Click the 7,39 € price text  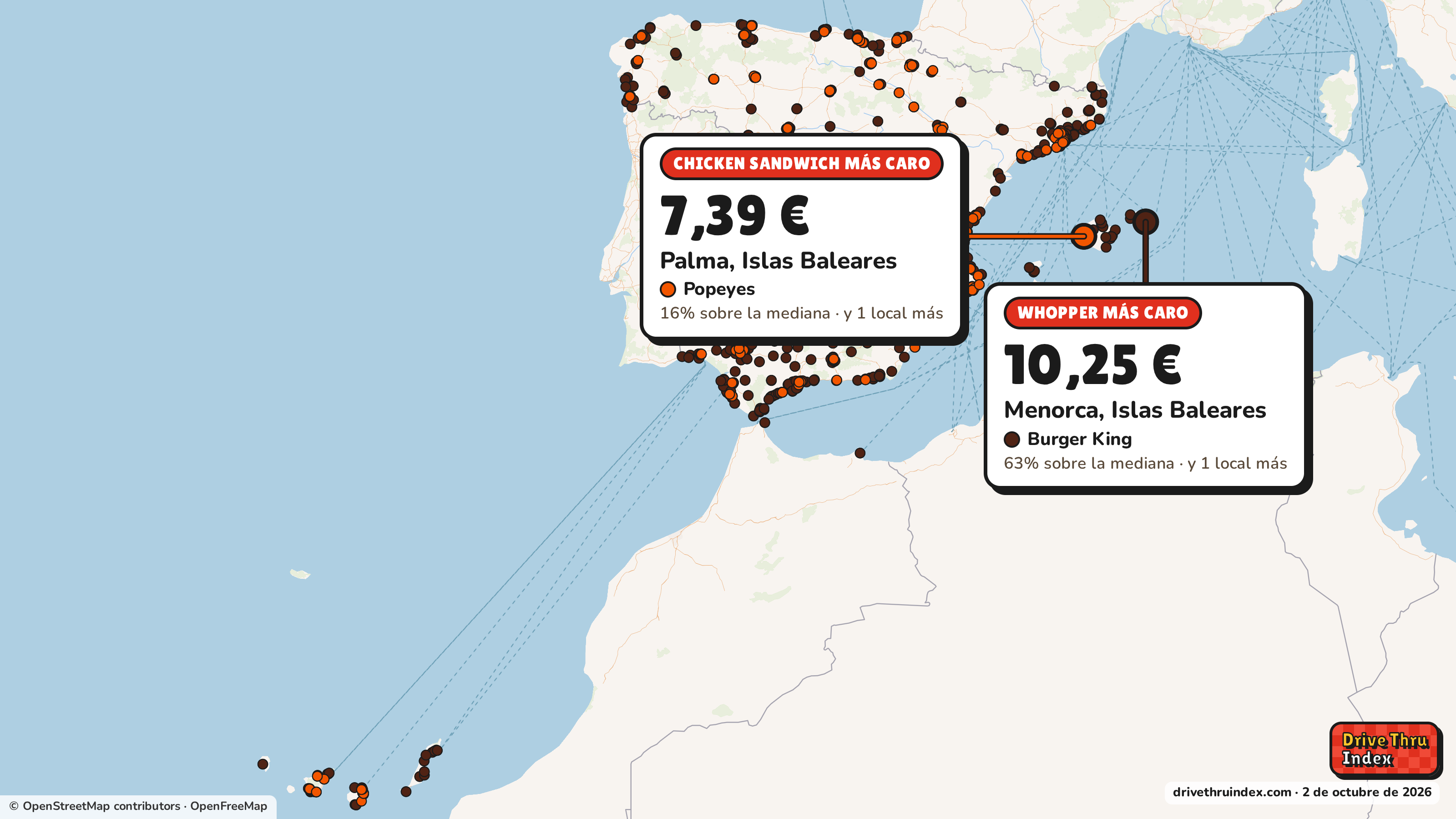coord(734,216)
